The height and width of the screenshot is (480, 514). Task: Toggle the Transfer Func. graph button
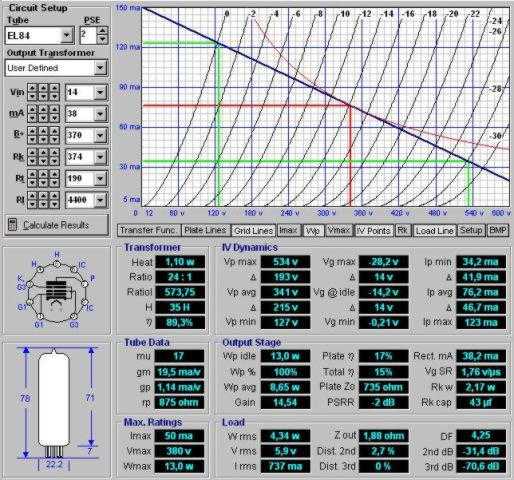click(148, 230)
